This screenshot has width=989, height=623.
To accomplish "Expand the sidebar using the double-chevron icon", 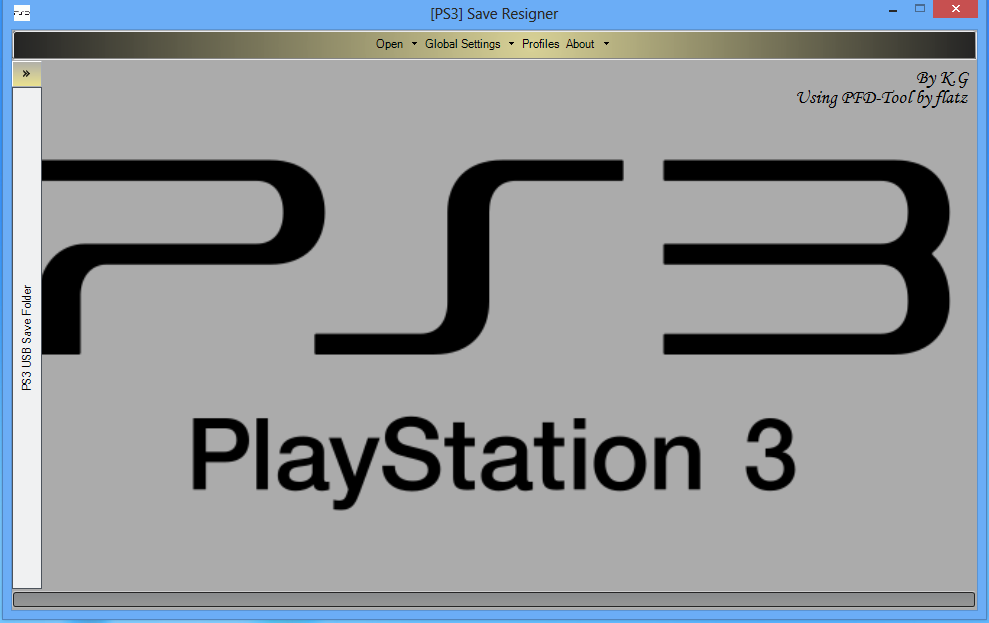I will pos(25,72).
